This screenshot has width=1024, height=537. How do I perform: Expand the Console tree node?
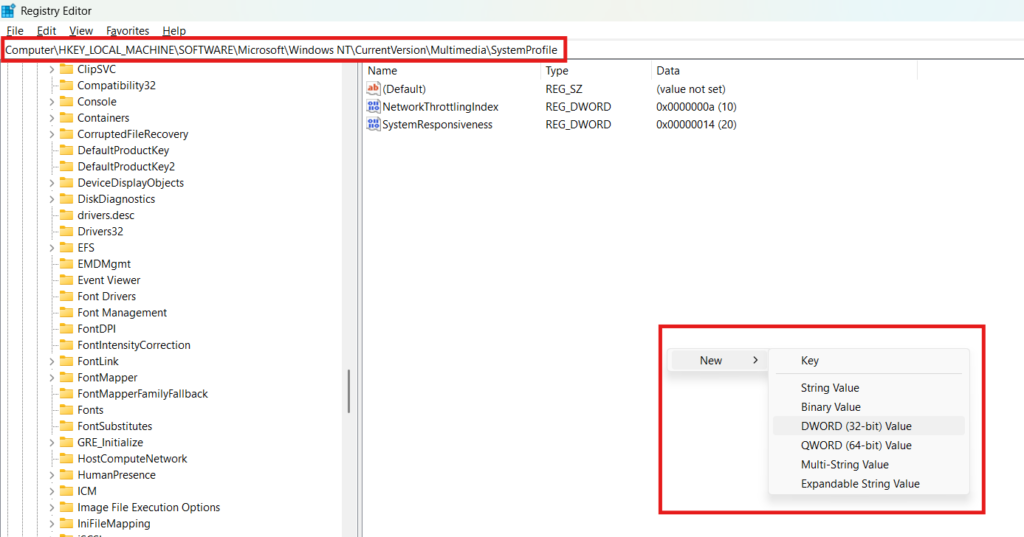(x=52, y=102)
